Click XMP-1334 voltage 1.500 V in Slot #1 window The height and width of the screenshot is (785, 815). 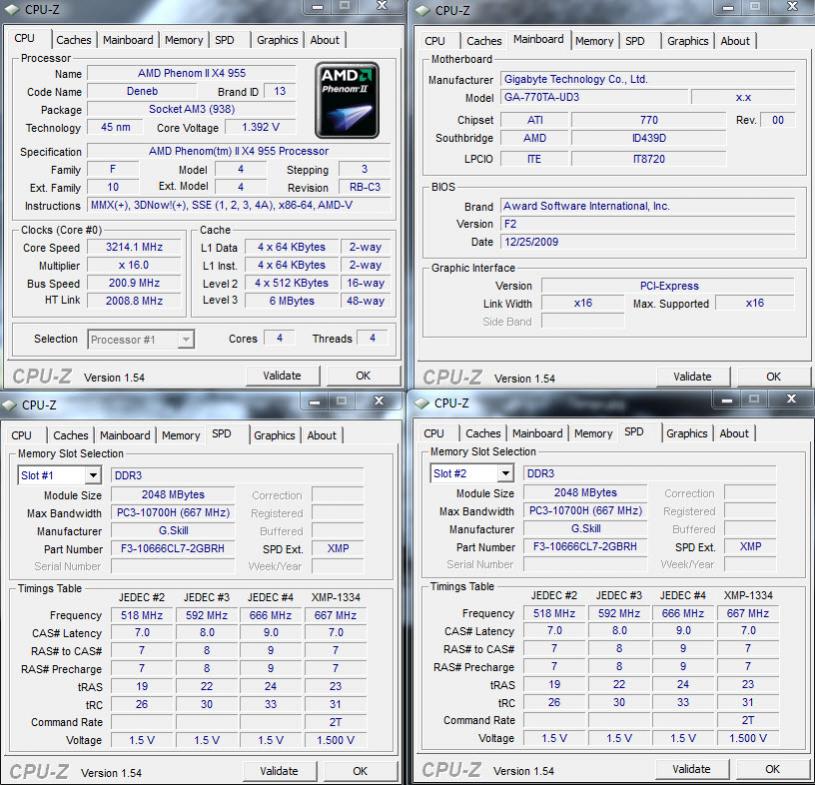coord(336,740)
